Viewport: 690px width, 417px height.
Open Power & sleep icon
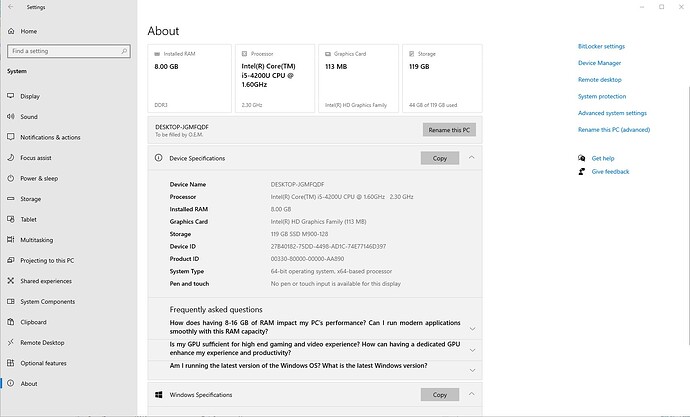tap(10, 178)
